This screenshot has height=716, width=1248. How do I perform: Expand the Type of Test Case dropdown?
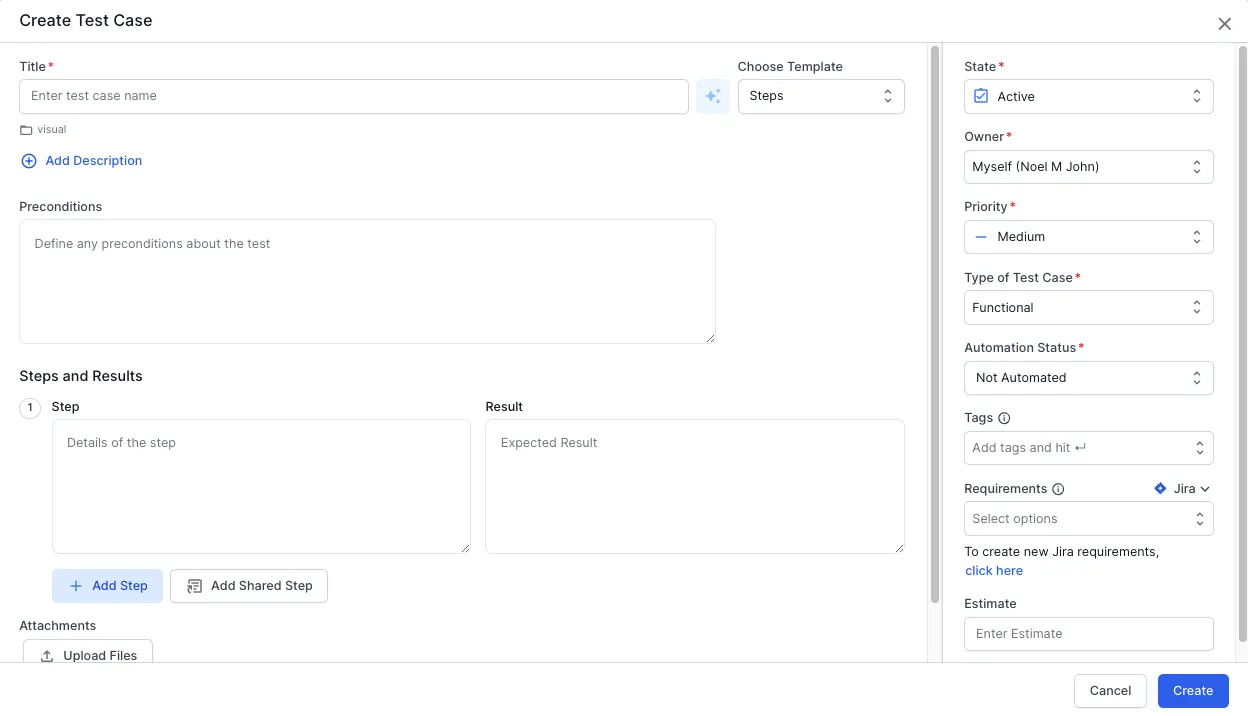pyautogui.click(x=1088, y=308)
